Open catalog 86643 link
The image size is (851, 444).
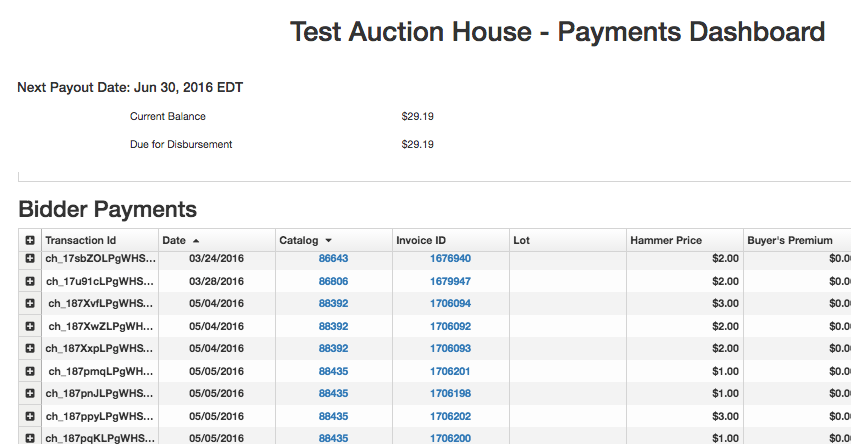(333, 259)
